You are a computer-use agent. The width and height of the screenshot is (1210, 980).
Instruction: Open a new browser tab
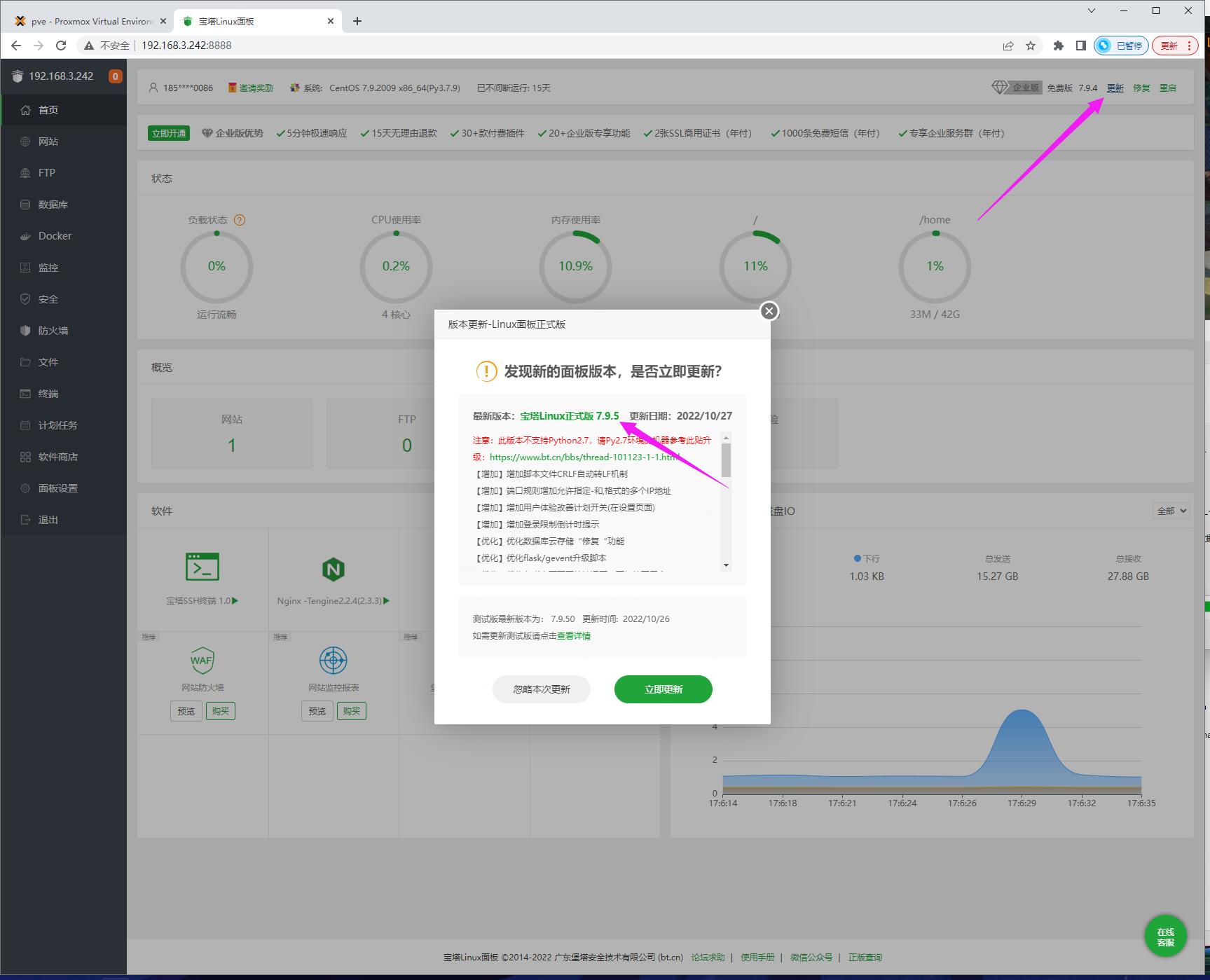(x=357, y=21)
